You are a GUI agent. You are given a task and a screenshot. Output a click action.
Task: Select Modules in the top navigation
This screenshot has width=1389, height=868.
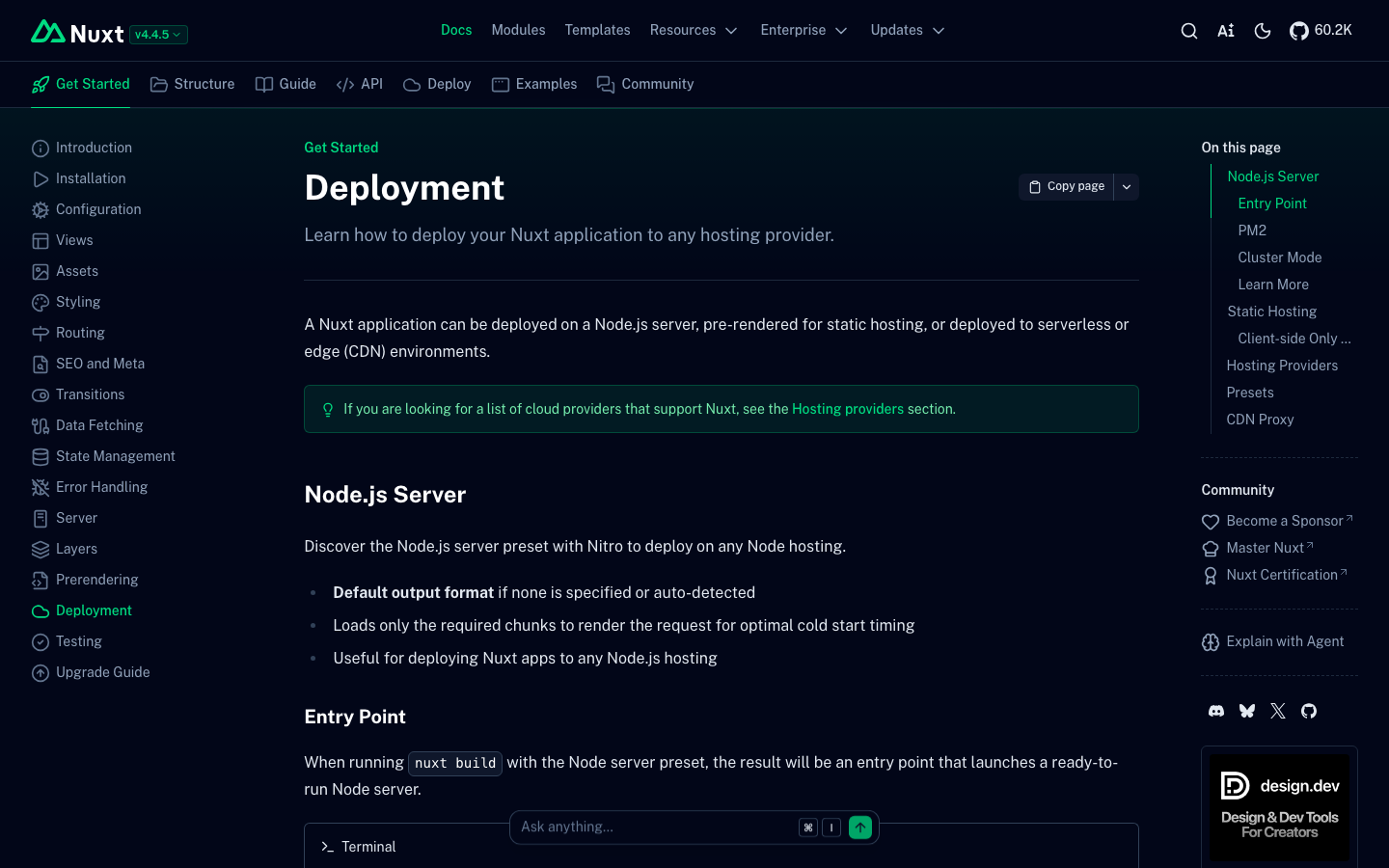[518, 30]
